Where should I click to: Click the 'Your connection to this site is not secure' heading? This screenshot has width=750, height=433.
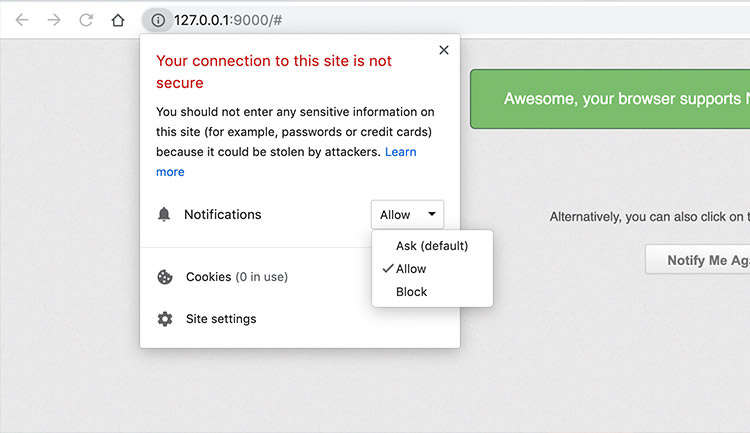click(x=274, y=72)
